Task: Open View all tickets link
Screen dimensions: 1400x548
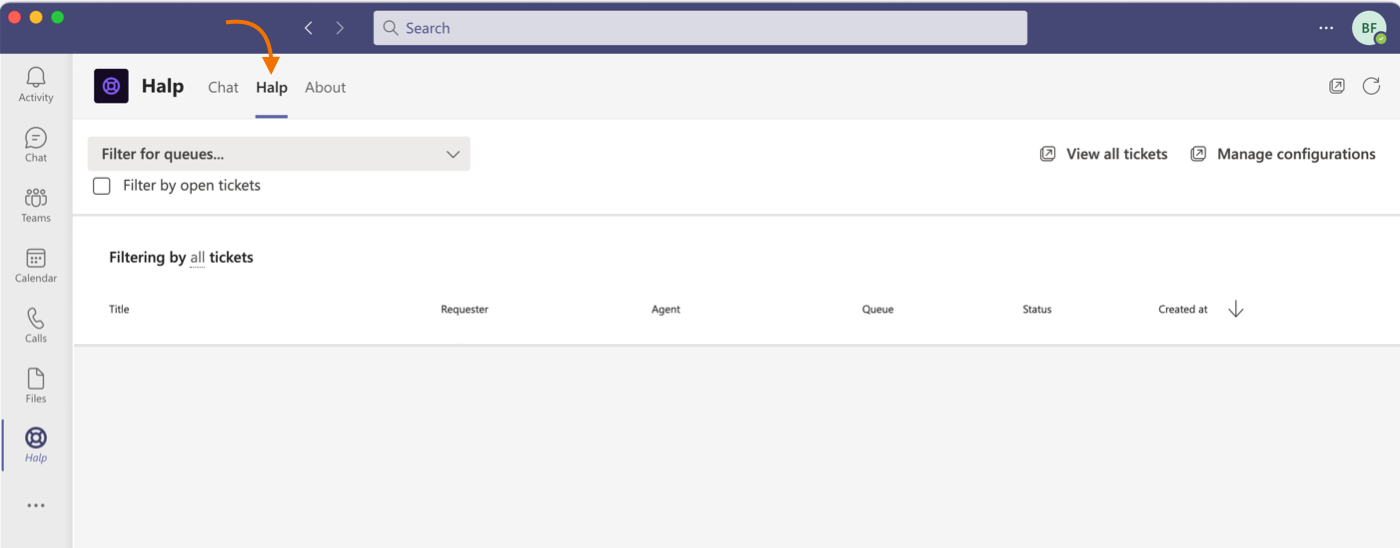Action: coord(1117,154)
